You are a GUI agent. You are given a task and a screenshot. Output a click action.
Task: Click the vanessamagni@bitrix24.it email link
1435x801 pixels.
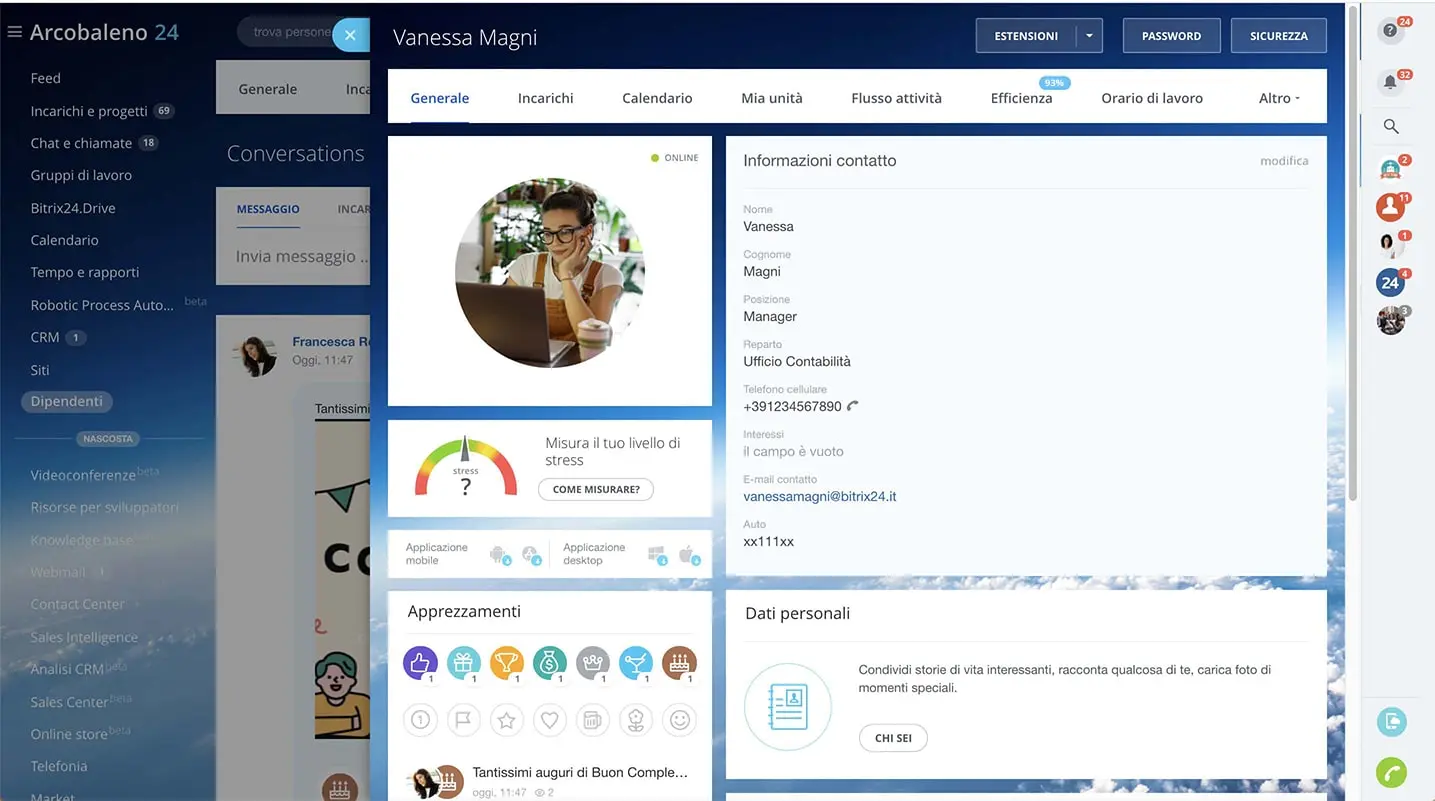tap(820, 496)
